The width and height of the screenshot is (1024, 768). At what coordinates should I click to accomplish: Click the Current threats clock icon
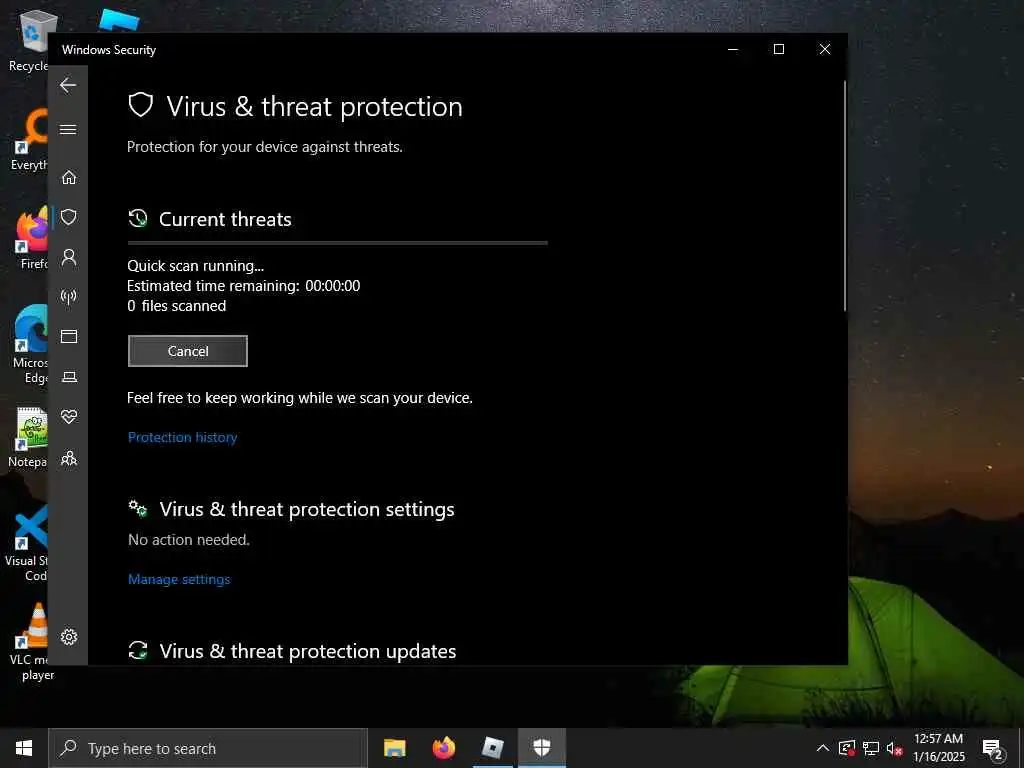138,219
